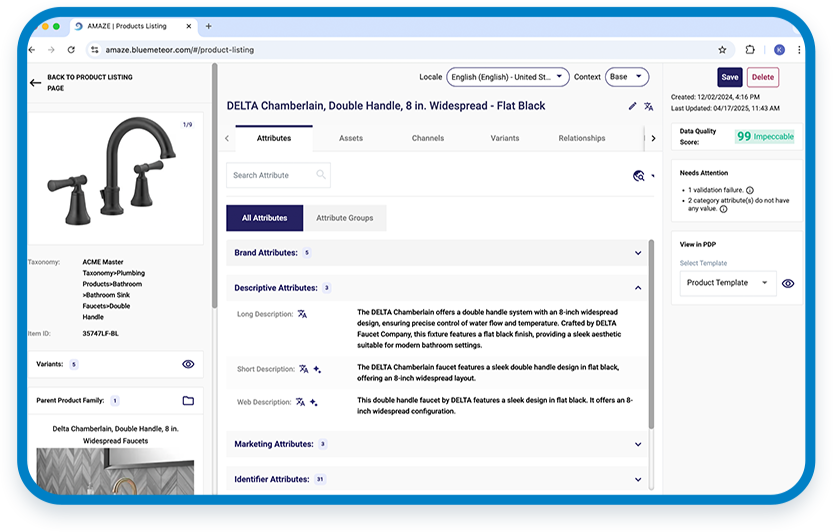
Task: Click the faucet product image
Action: 112,170
